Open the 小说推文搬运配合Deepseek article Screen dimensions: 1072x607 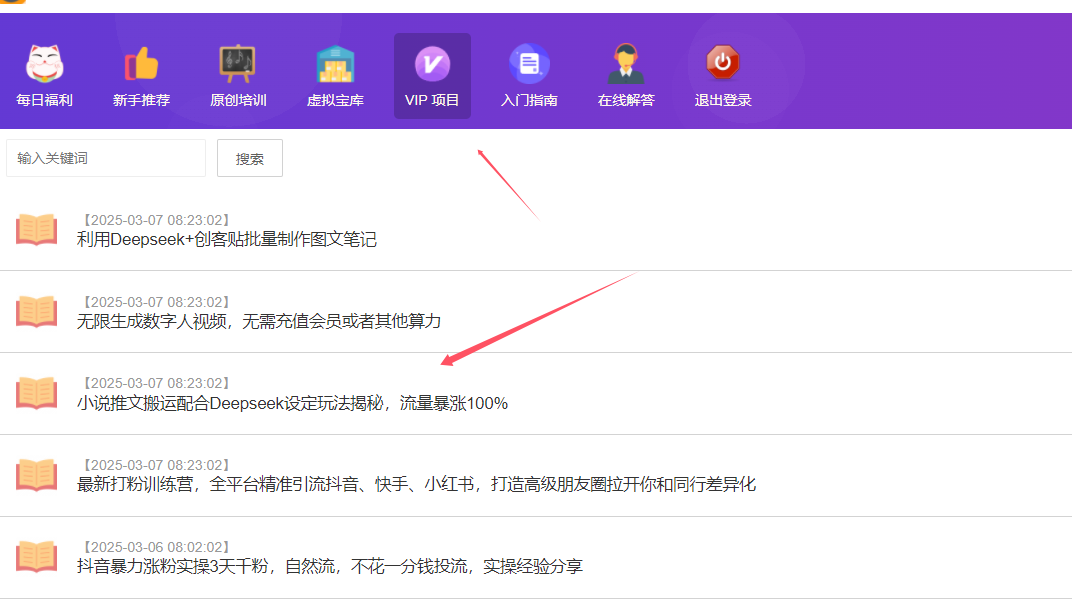click(292, 403)
